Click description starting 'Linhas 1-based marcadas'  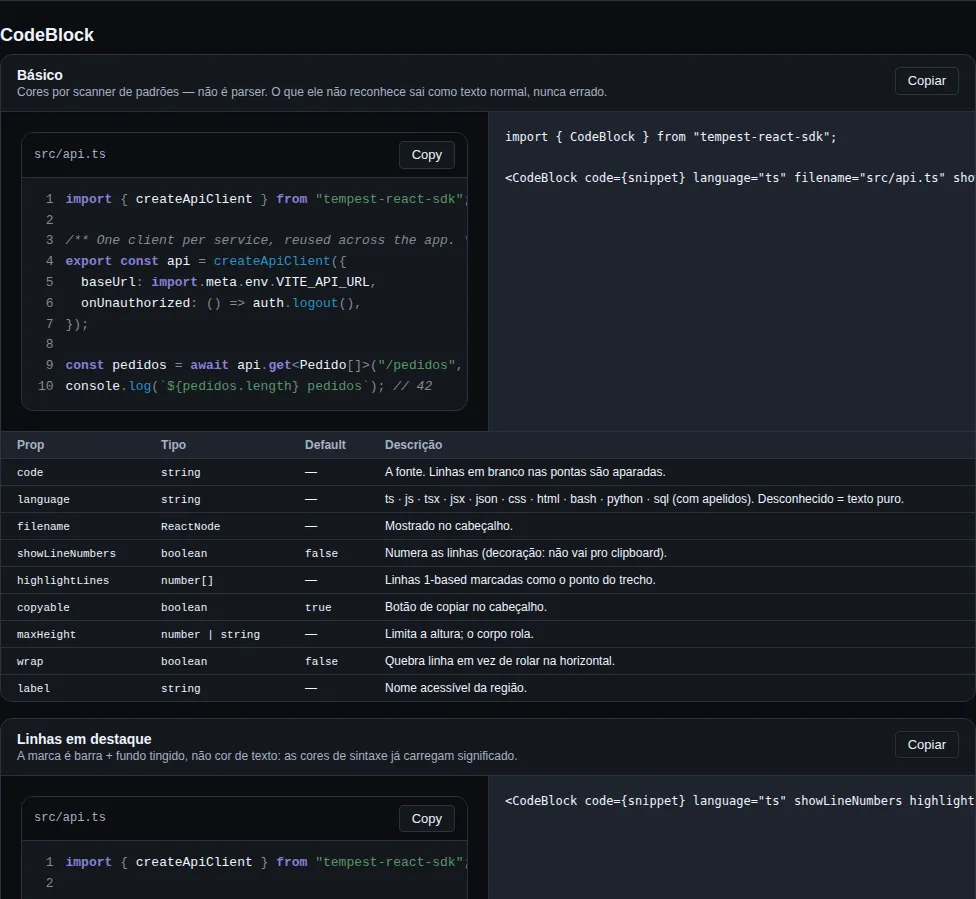click(520, 580)
